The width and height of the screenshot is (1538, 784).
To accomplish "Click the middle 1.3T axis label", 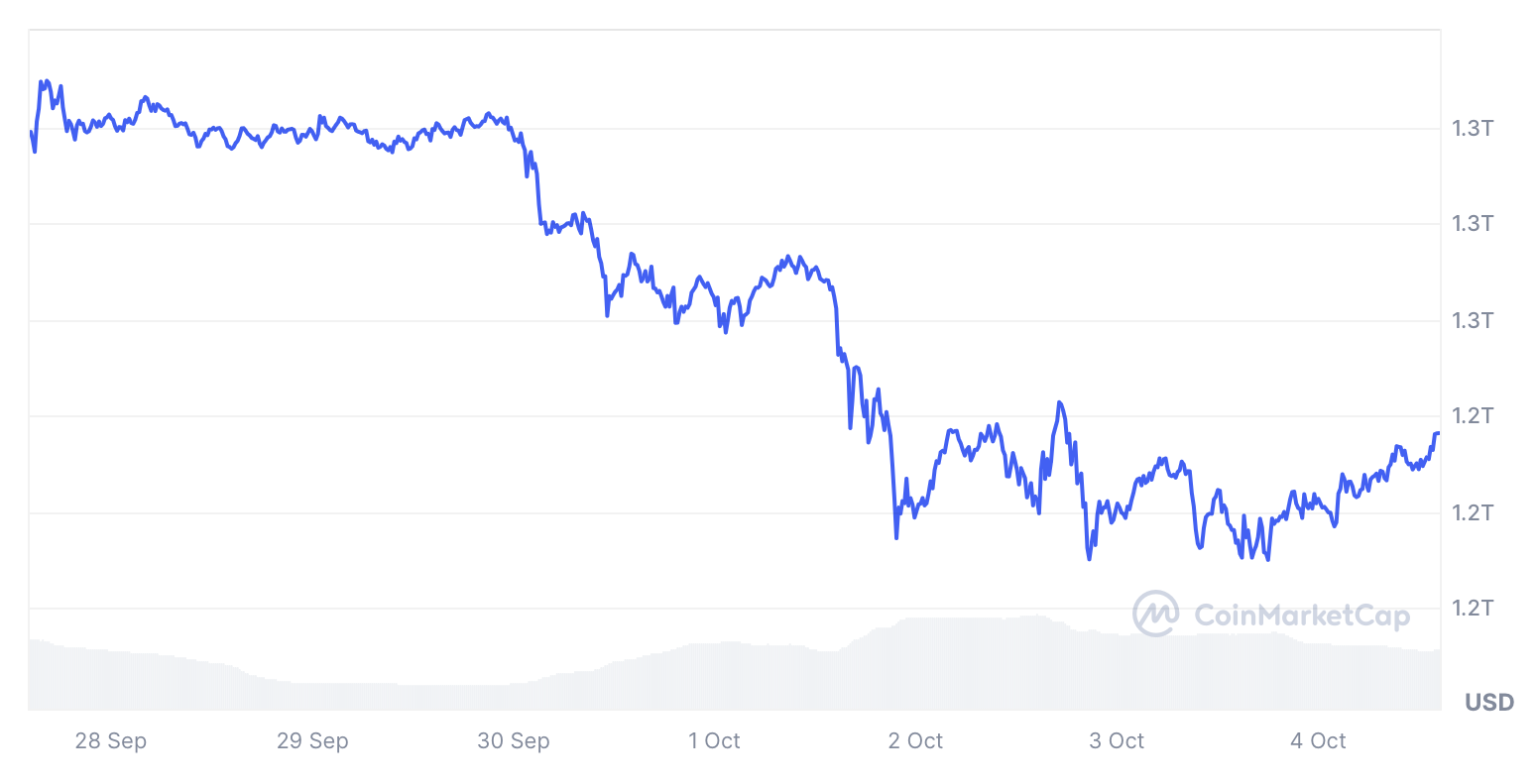I will point(1473,223).
